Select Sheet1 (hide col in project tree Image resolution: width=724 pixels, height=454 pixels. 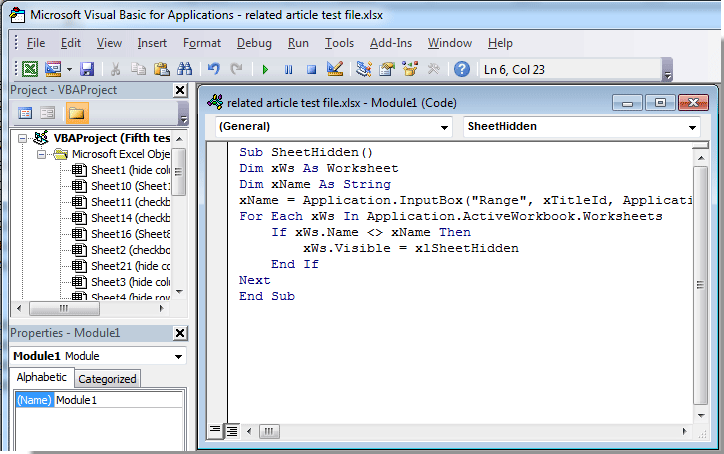pos(130,170)
